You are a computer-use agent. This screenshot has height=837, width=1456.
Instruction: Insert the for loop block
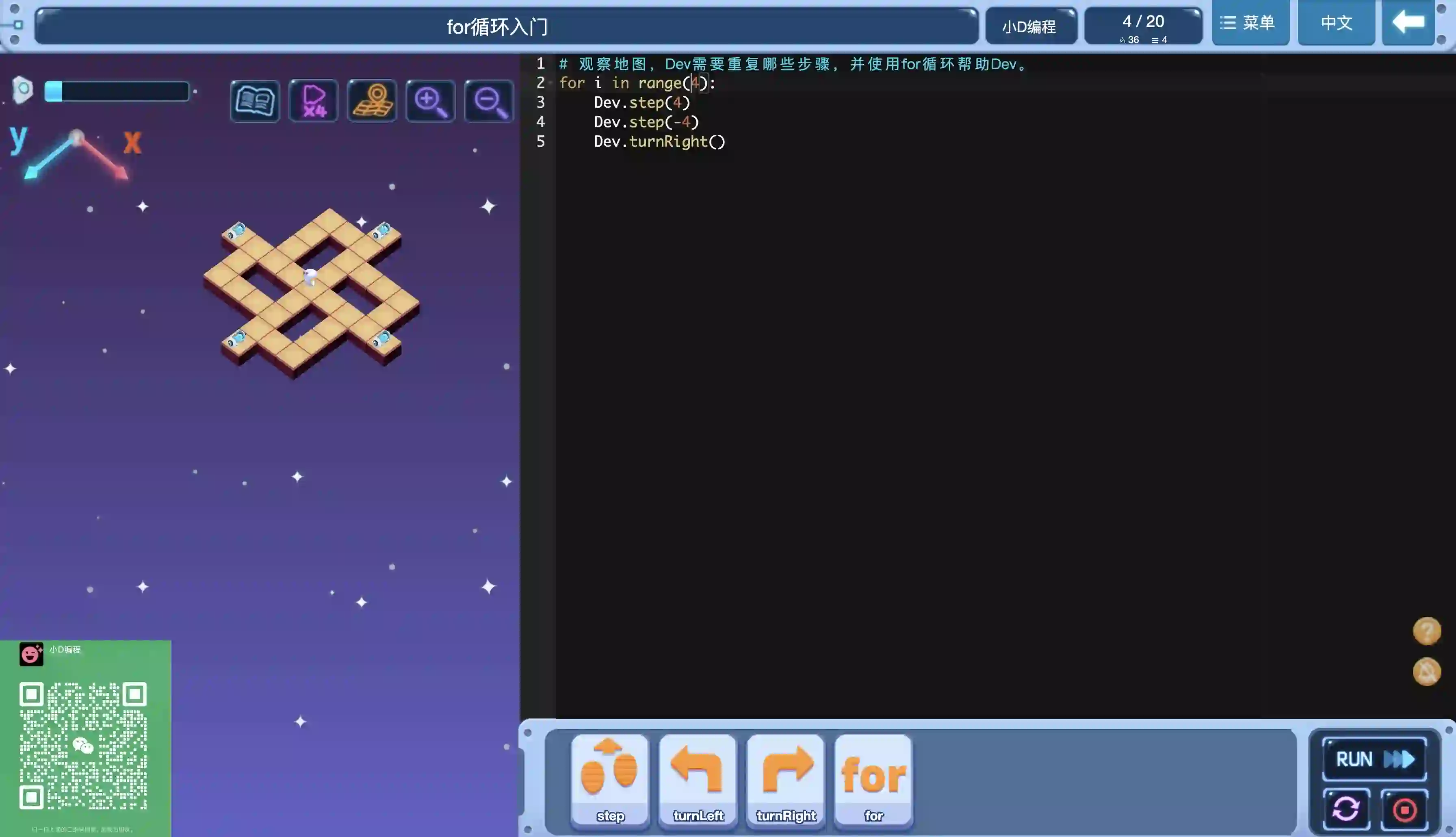pos(873,780)
